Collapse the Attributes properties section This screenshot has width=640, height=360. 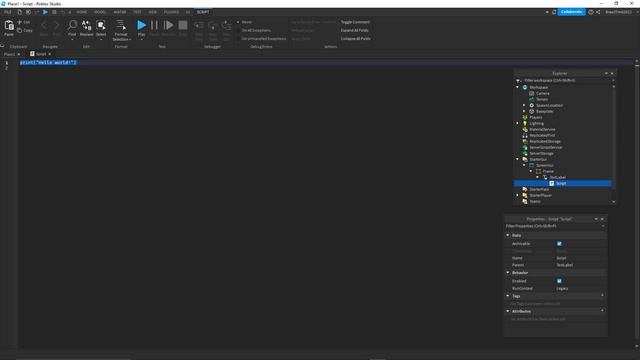[508, 311]
